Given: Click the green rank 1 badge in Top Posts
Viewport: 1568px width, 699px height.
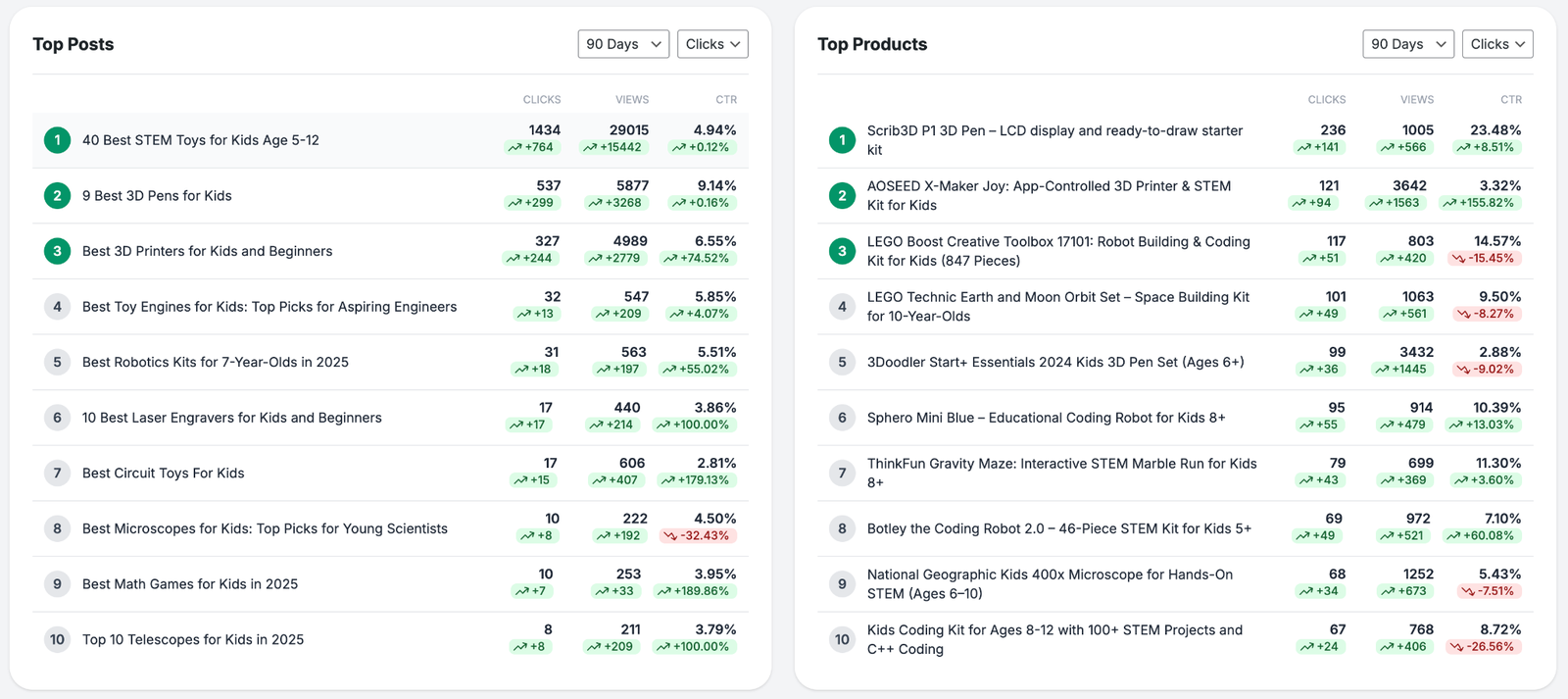Looking at the screenshot, I should tap(57, 140).
